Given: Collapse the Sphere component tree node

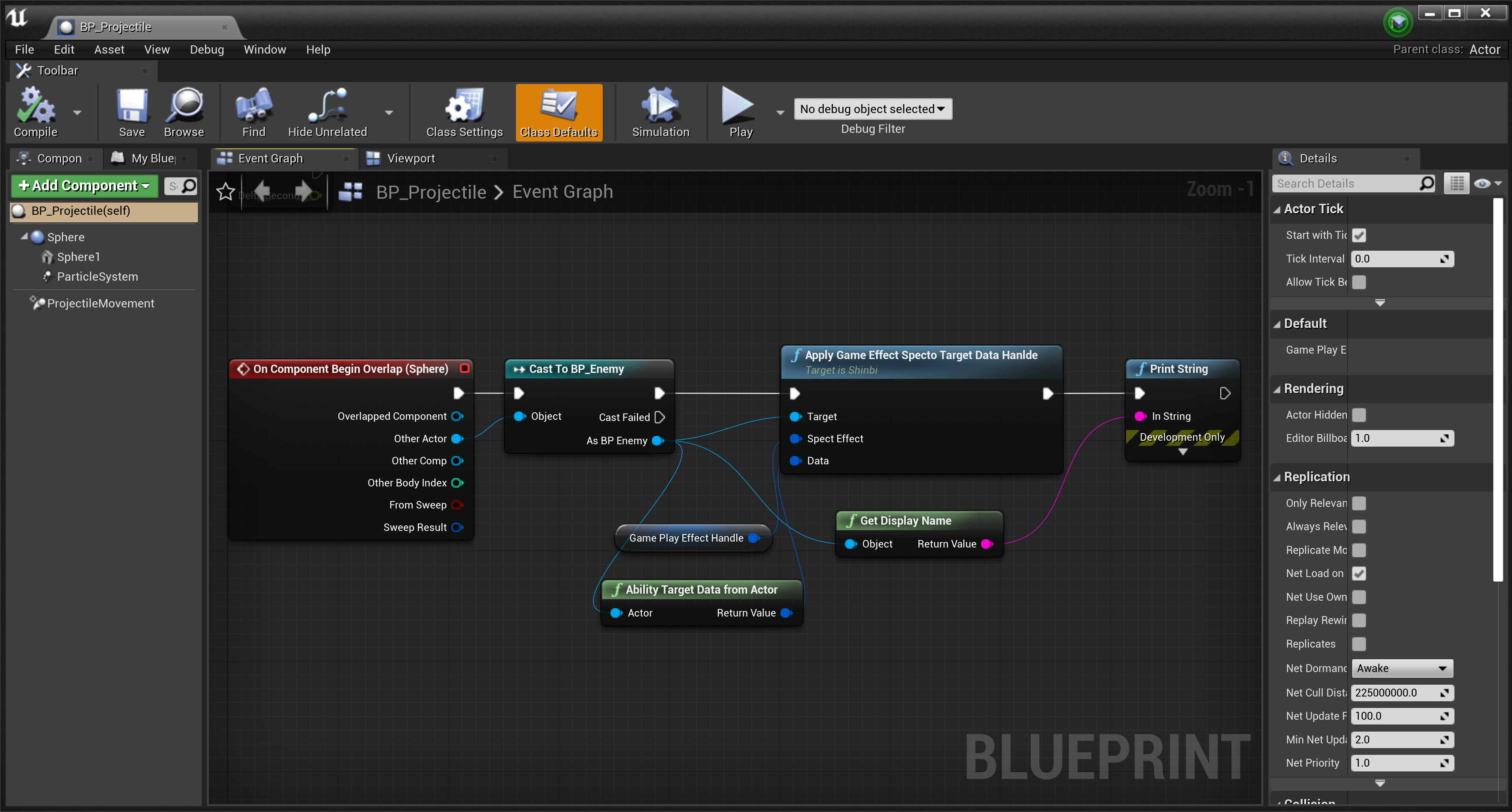Looking at the screenshot, I should click(24, 237).
